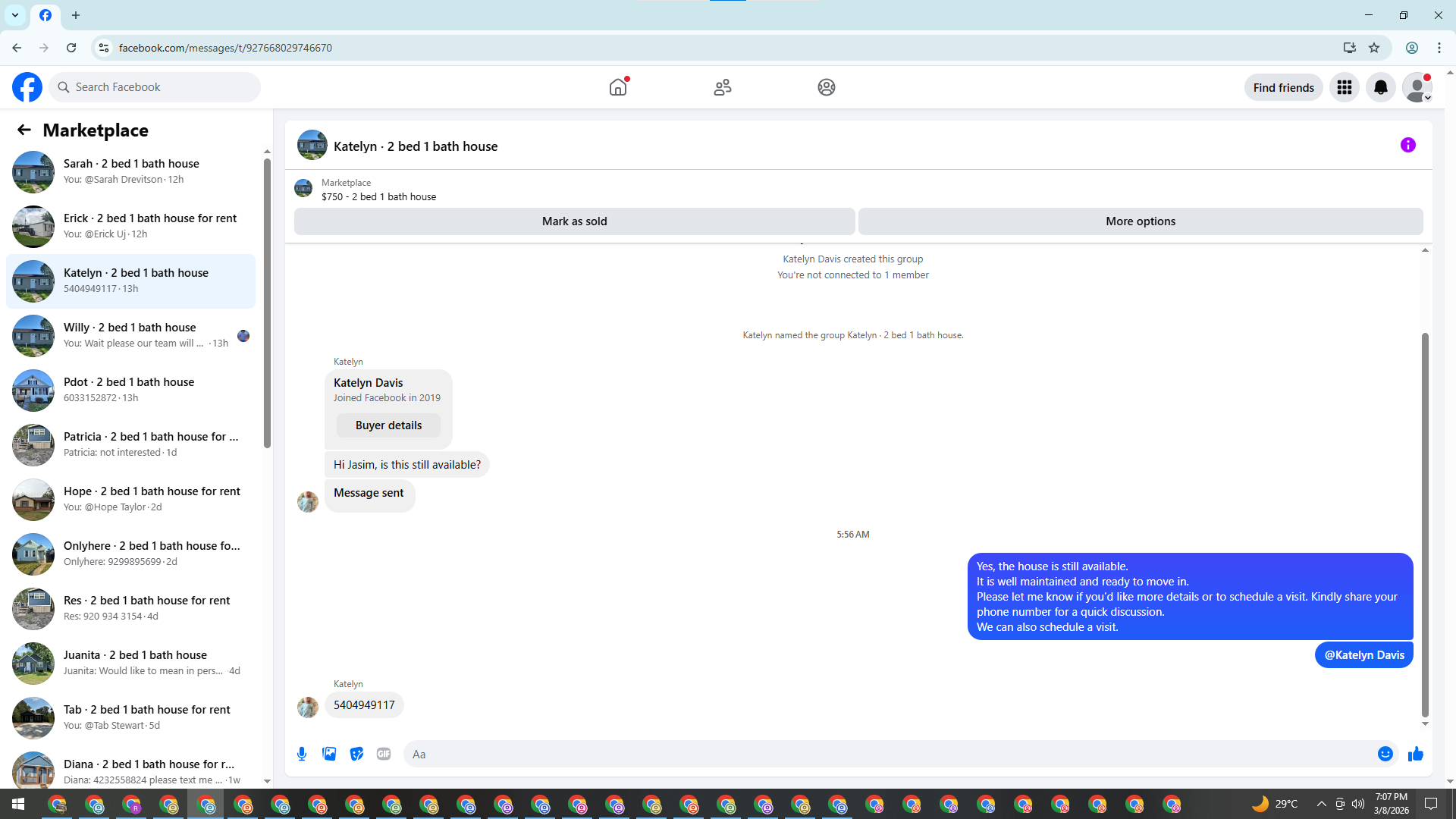Open the Facebook apps grid menu
The width and height of the screenshot is (1456, 819).
(1344, 87)
